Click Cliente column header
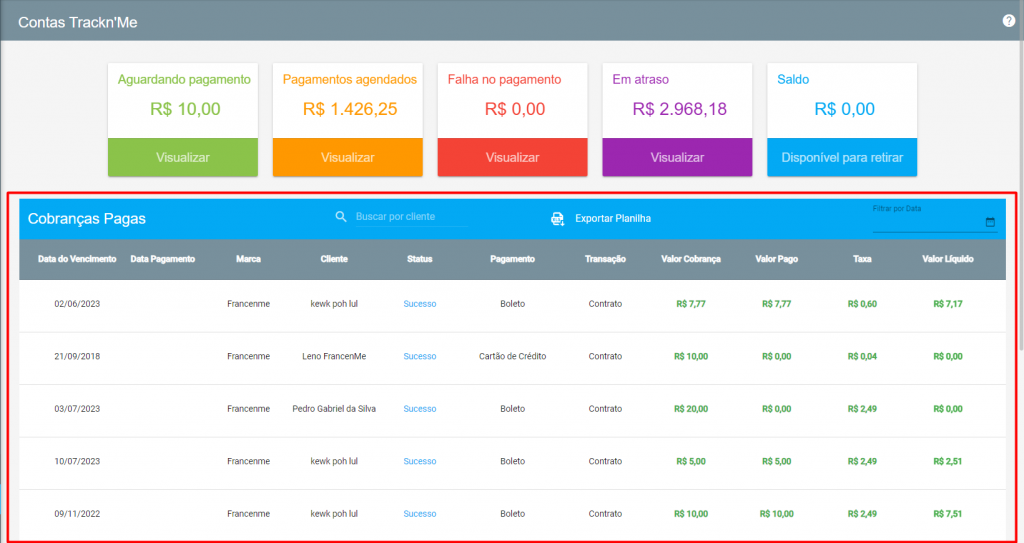1024x543 pixels. pos(334,259)
